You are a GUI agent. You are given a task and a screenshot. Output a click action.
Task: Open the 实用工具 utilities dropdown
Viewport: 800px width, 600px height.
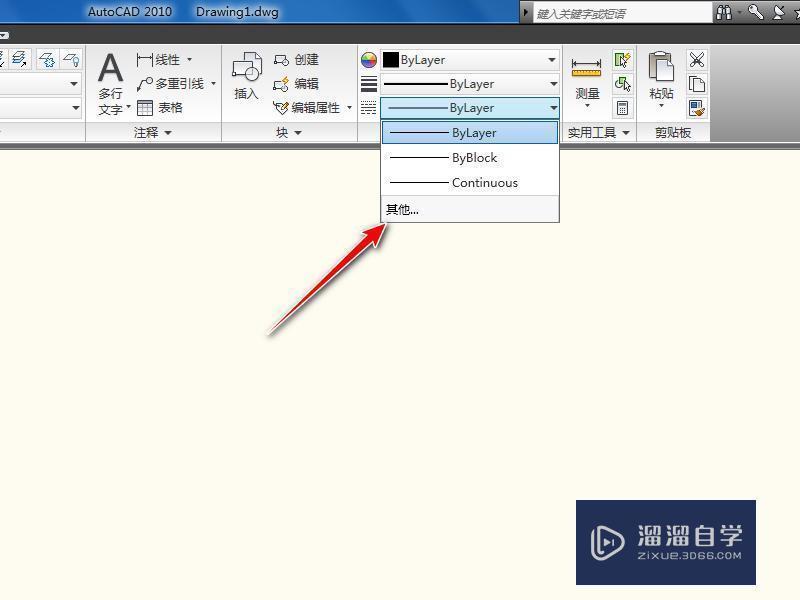pos(624,131)
